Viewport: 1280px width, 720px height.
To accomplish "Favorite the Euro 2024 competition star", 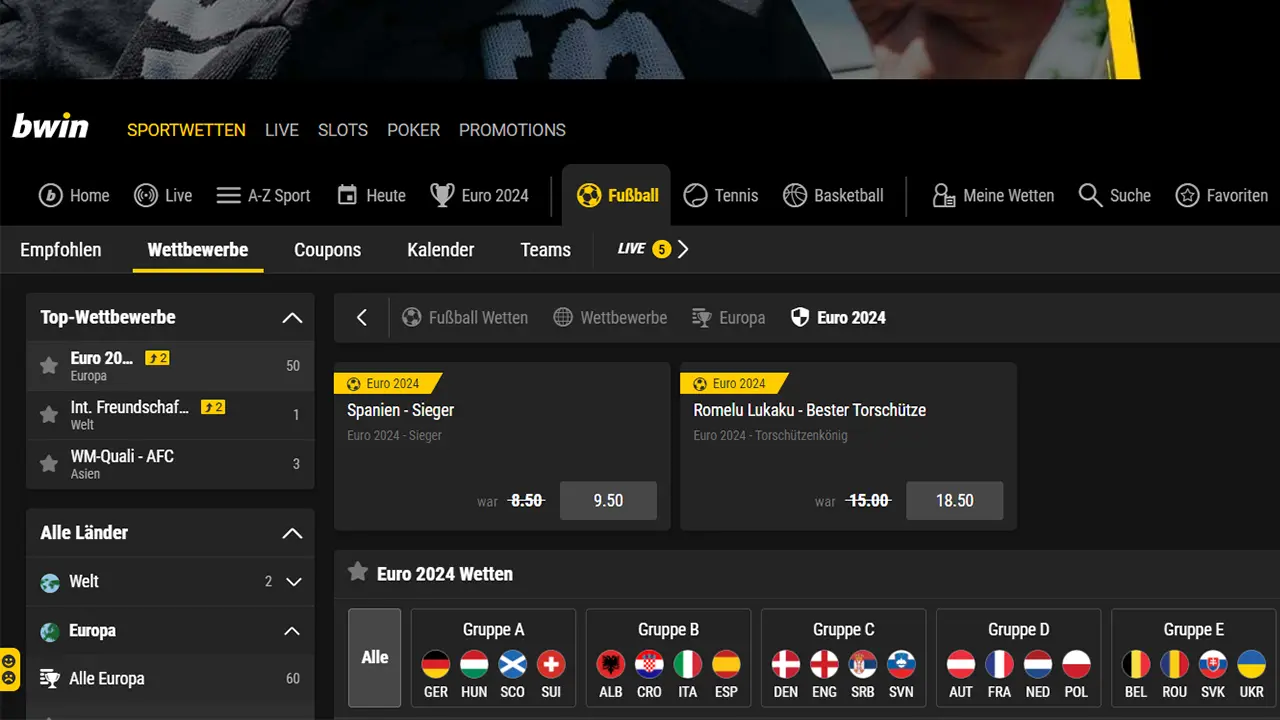I will (x=48, y=366).
